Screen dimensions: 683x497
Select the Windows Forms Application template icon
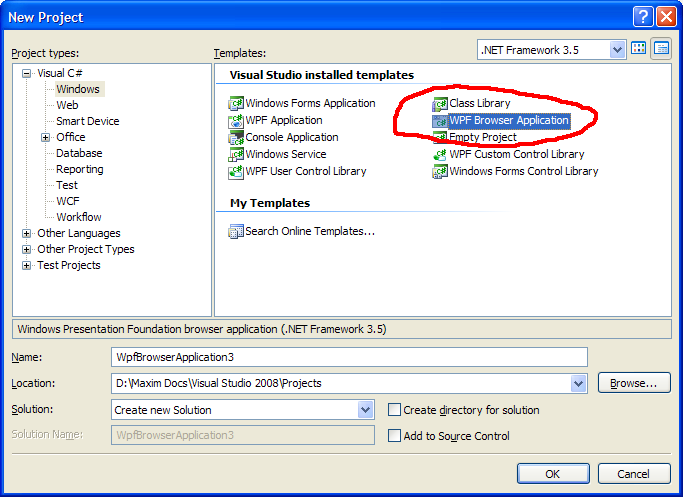point(236,104)
